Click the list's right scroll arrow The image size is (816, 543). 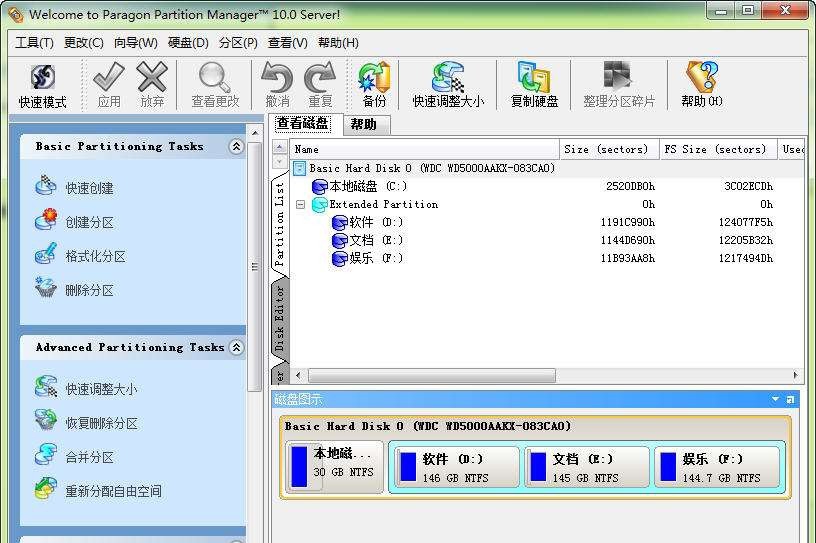(x=795, y=375)
